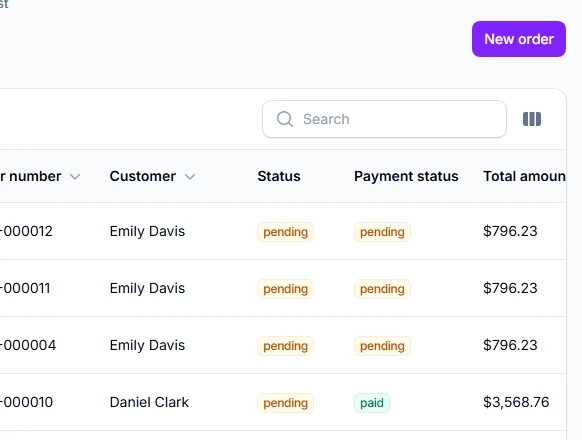Open order ending in 000012
582x440 pixels.
click(x=26, y=231)
